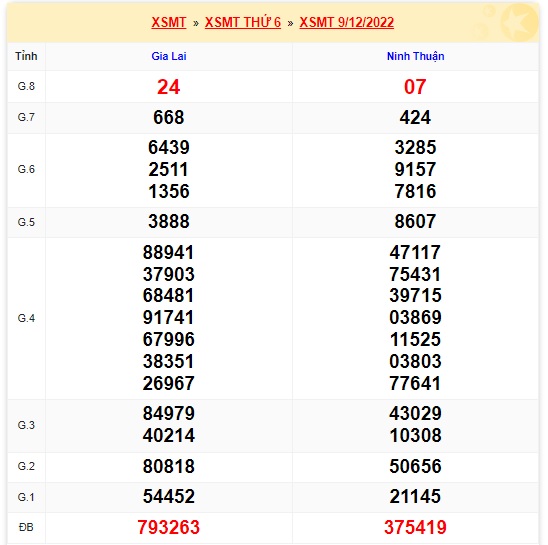Select the G.4 row label
This screenshot has width=548, height=545.
click(x=26, y=318)
